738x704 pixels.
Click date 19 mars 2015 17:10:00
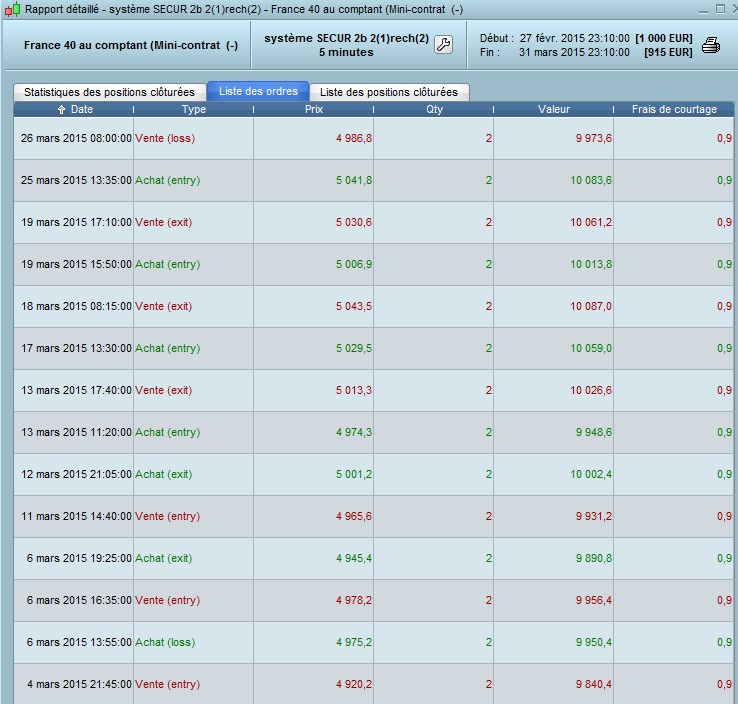(76, 222)
